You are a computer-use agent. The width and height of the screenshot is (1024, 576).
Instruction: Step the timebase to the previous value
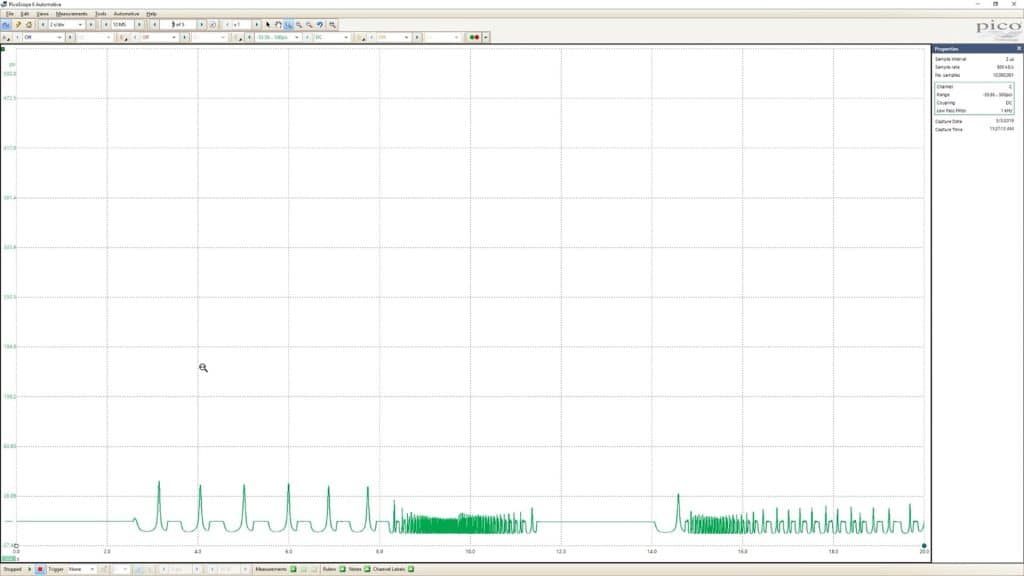click(x=43, y=25)
